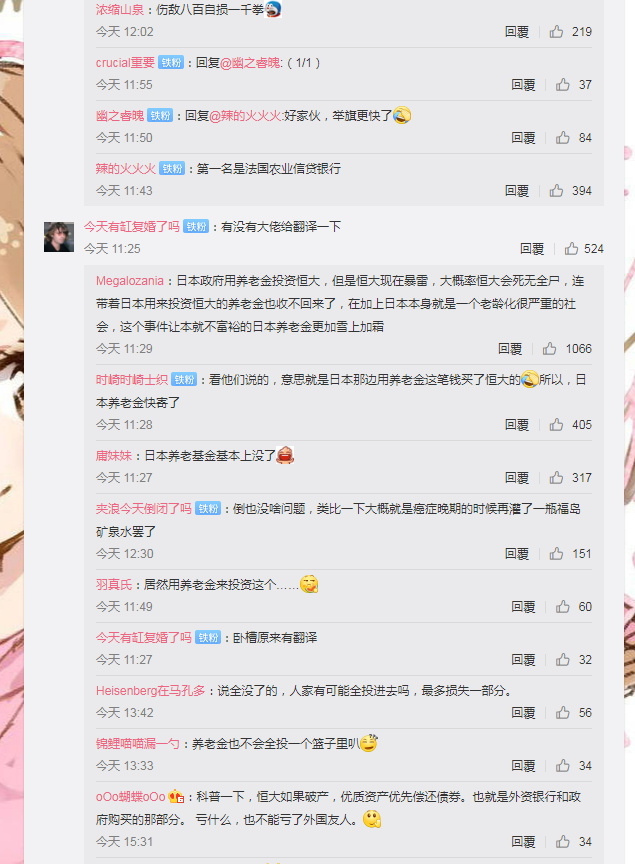Like the comment with 1066 likes

click(550, 349)
